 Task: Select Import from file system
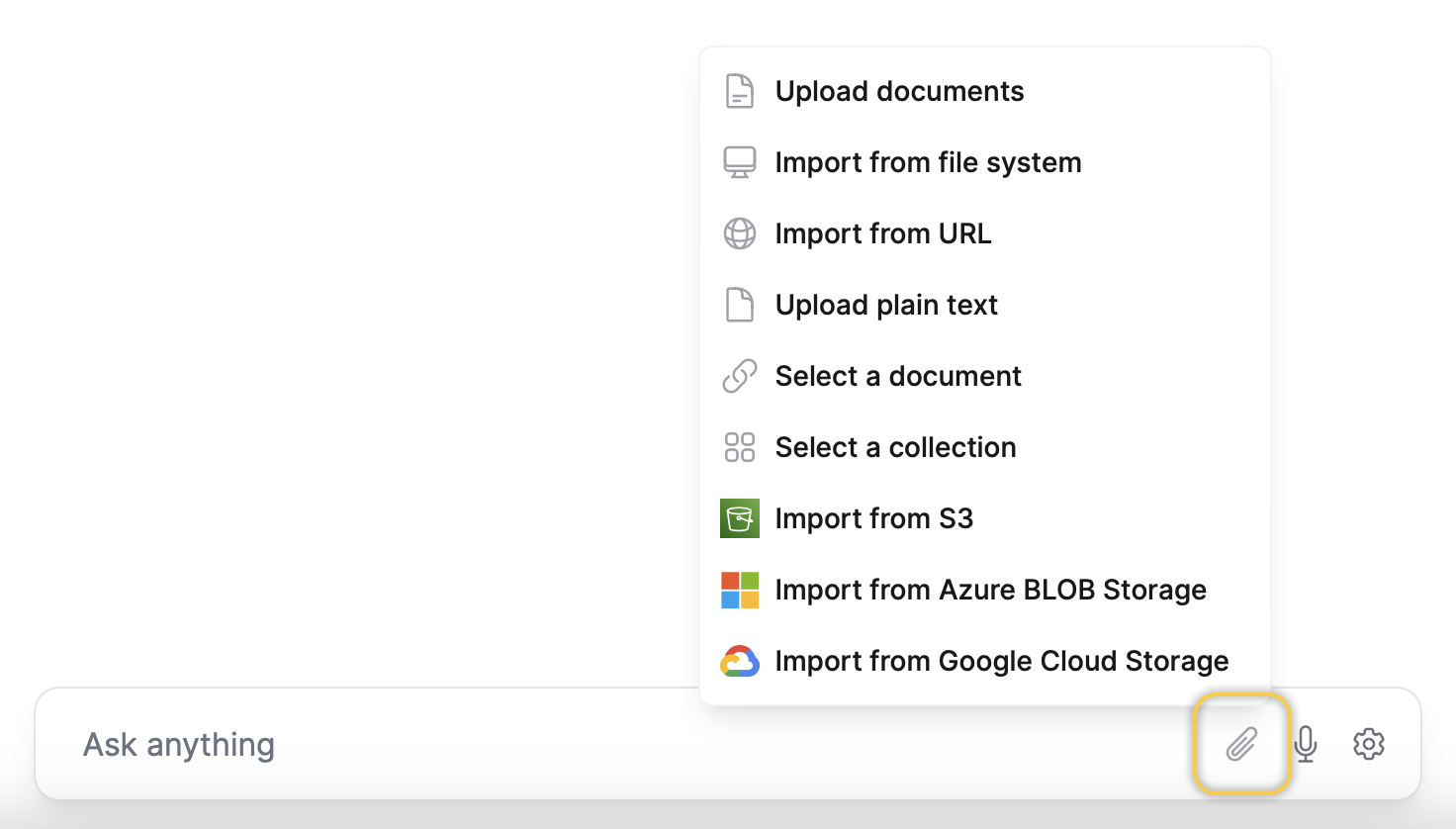point(985,162)
